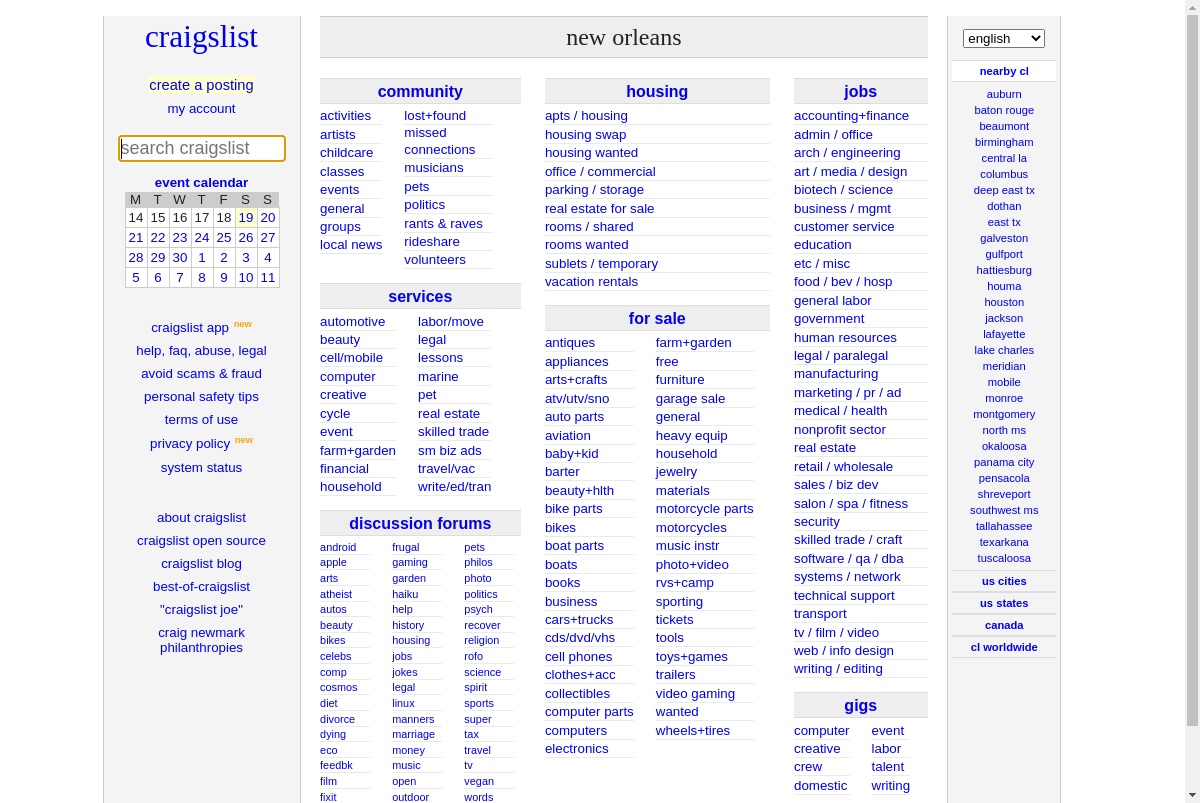Open the event calendar link
The height and width of the screenshot is (803, 1200).
tap(201, 182)
